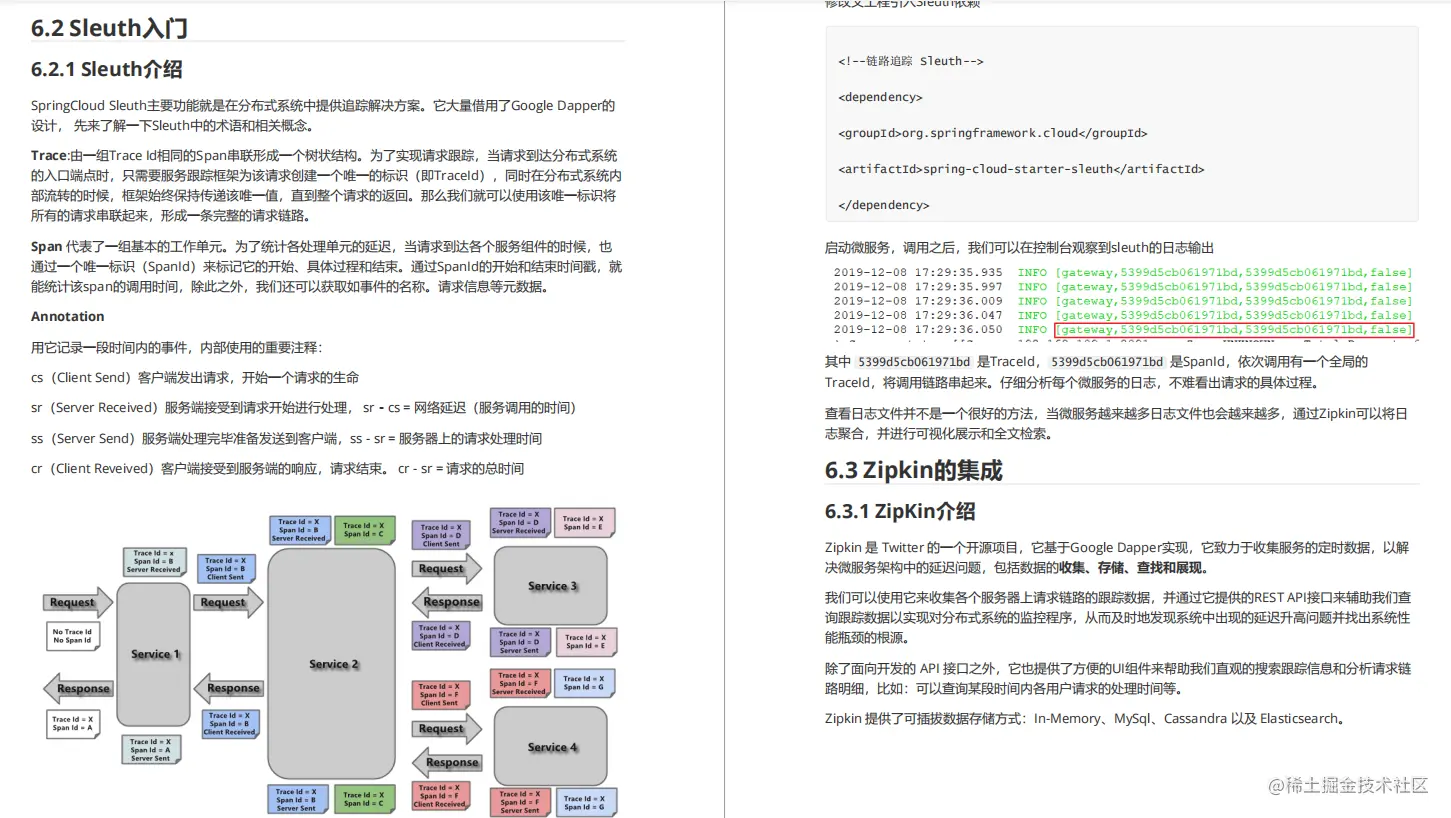The width and height of the screenshot is (1451, 818).
Task: Click the log line timestamped 17:29:36.047
Action: [1123, 315]
